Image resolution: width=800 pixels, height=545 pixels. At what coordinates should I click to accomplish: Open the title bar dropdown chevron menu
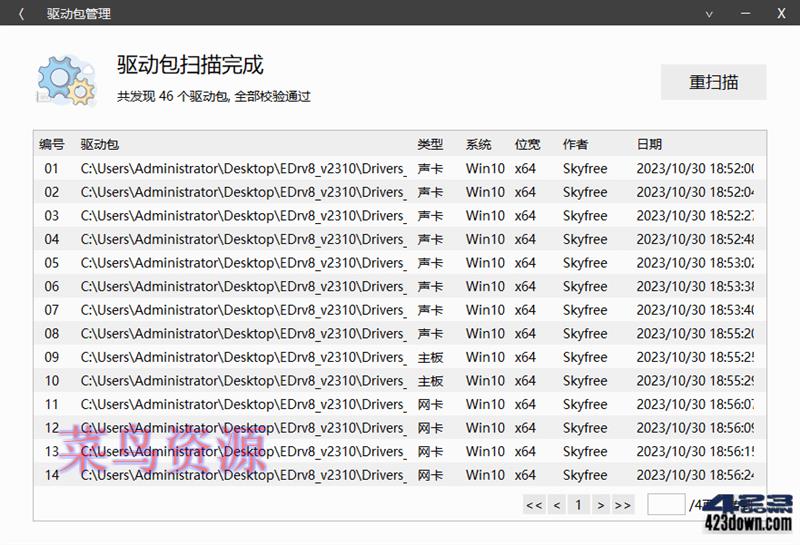709,14
